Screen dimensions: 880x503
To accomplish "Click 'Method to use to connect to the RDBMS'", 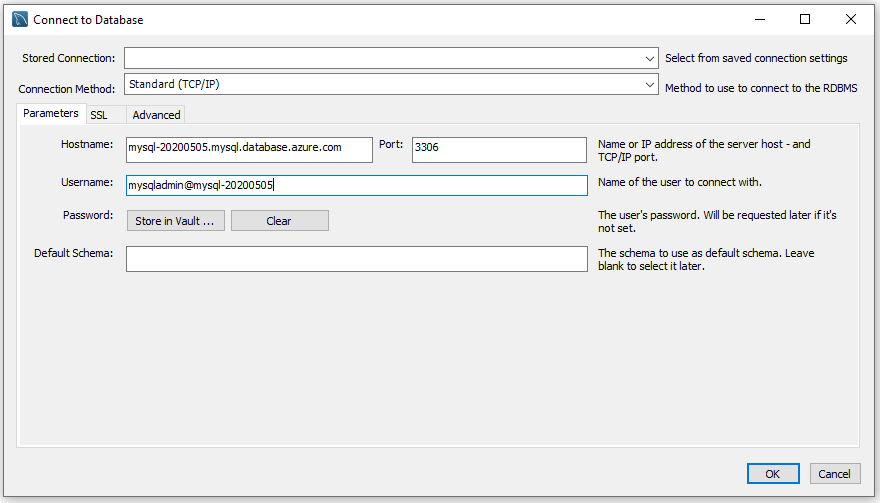I will (x=761, y=88).
